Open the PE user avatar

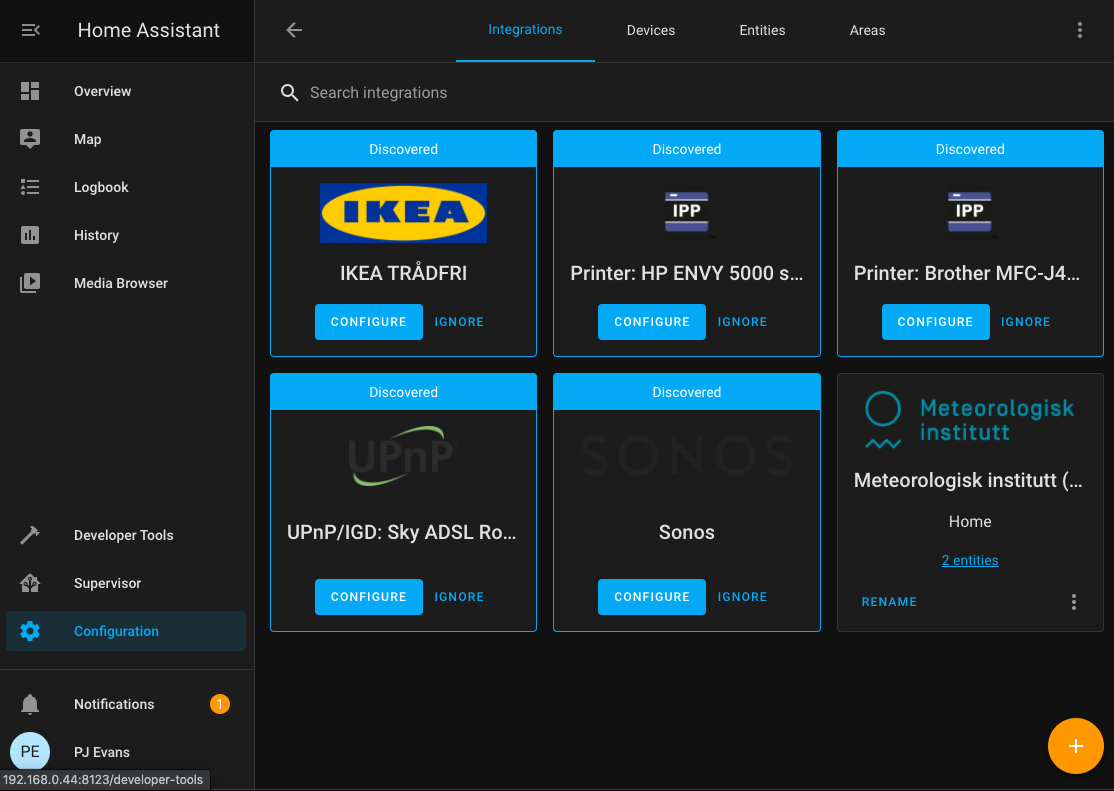30,752
